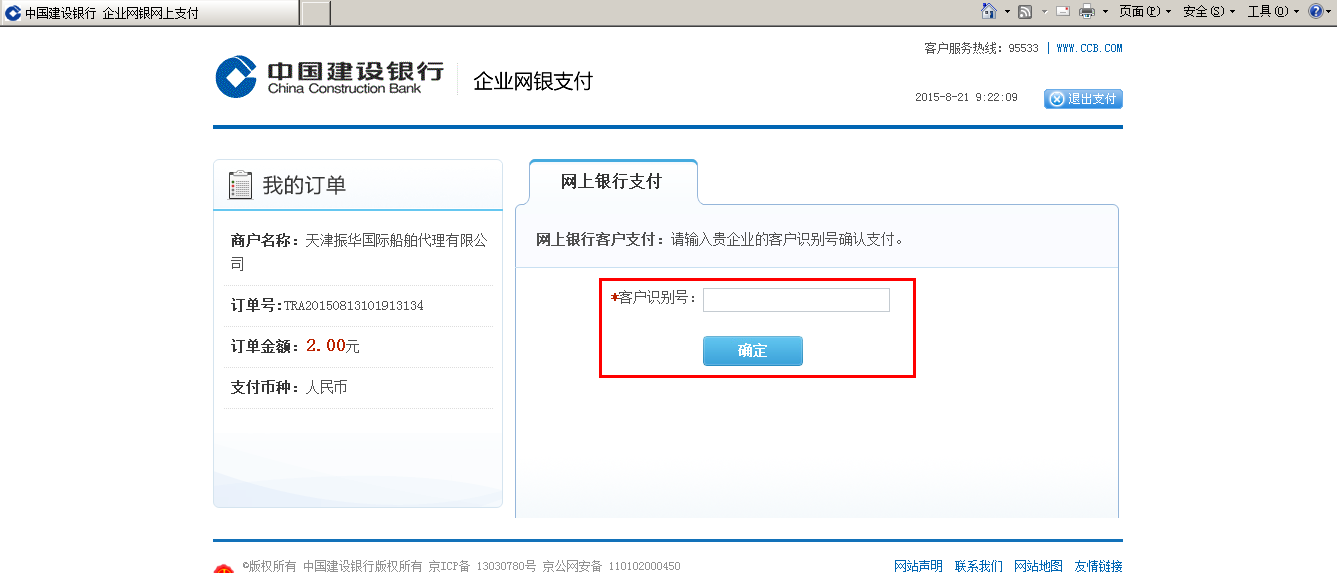
Task: Click the timestamp 2015-8-21 9:22:09
Action: tap(966, 98)
